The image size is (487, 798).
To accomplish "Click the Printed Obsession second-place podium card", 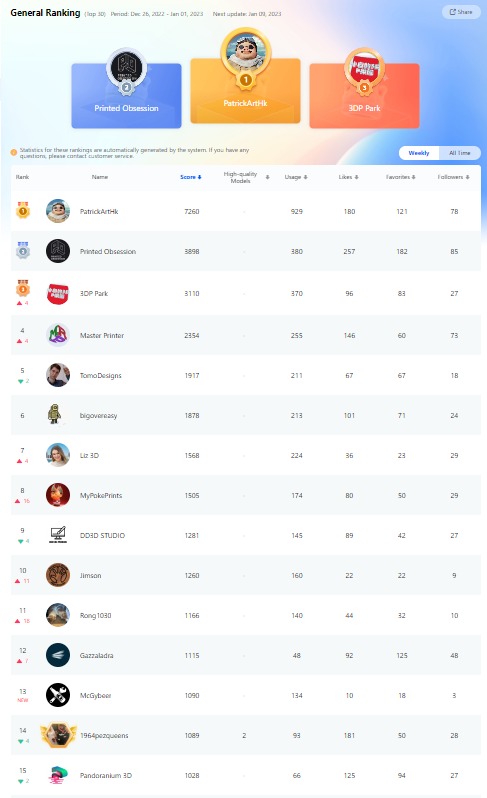I will click(x=126, y=96).
